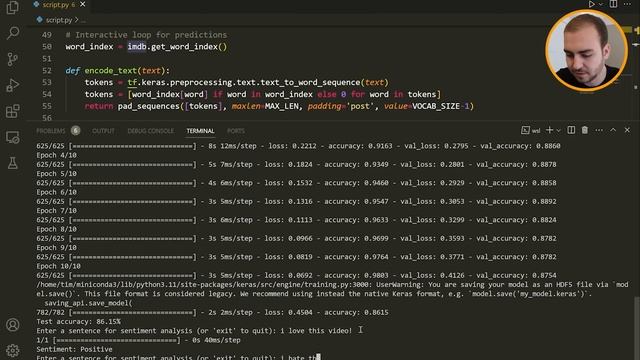
Task: Click the terminal input line with 'i hate'
Action: tap(178, 357)
